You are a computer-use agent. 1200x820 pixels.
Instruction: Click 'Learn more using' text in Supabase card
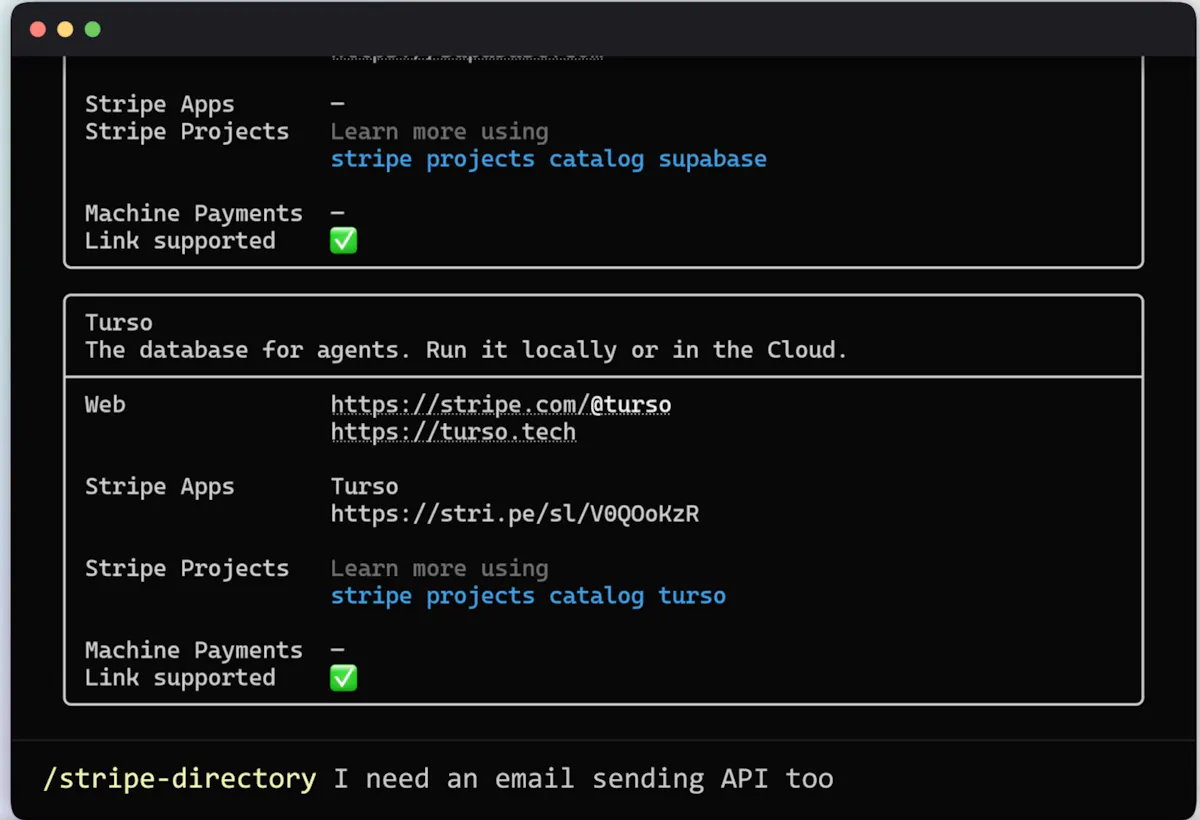(x=440, y=132)
